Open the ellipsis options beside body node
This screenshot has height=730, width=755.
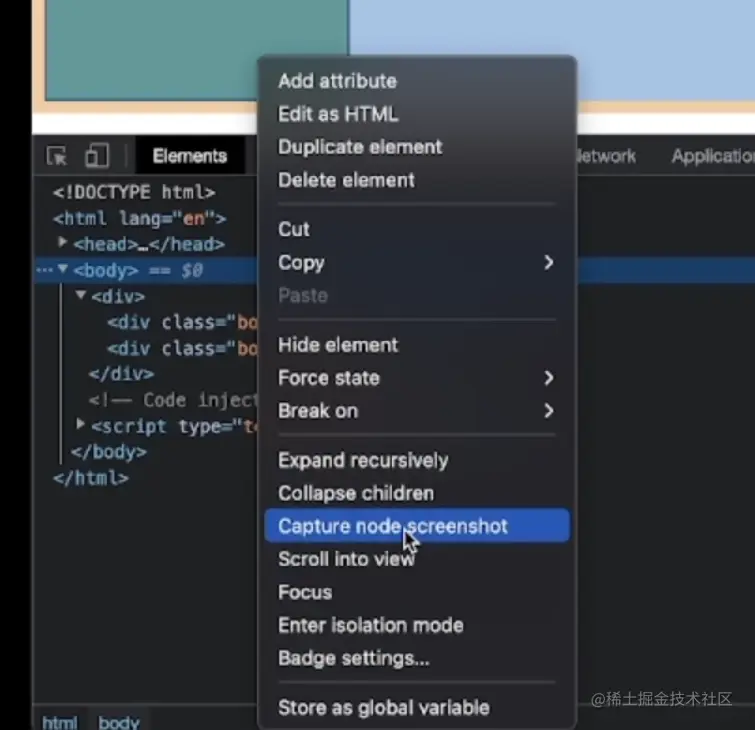click(x=44, y=270)
